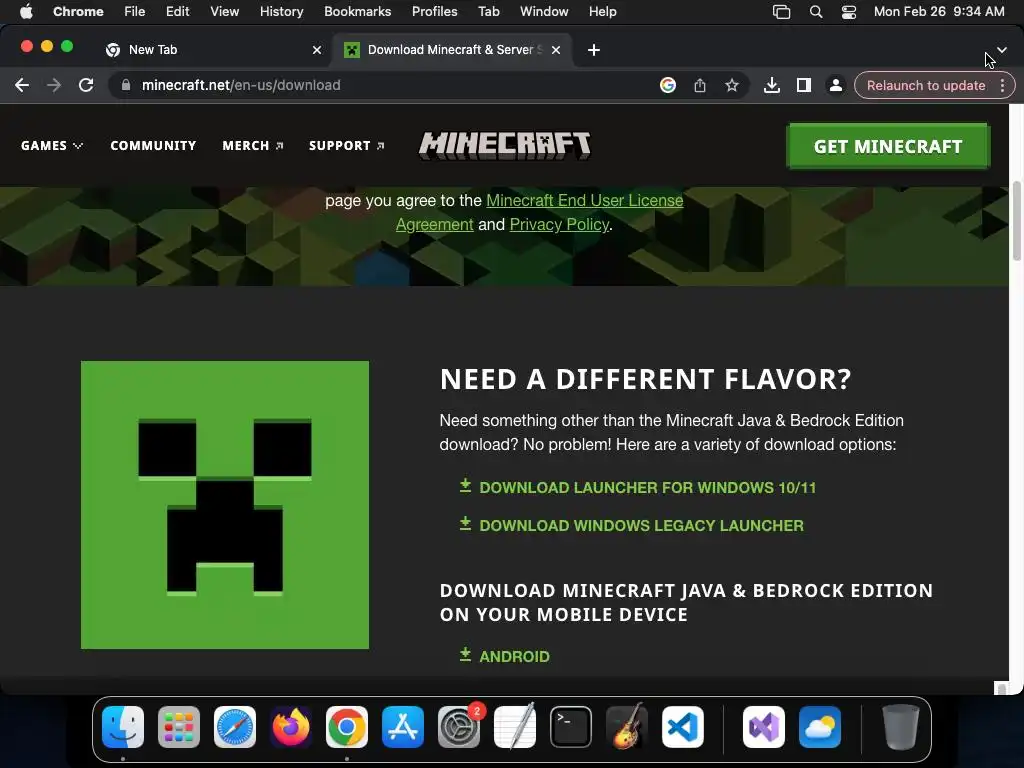Open Visual Studio from the dock
The height and width of the screenshot is (768, 1024).
764,727
